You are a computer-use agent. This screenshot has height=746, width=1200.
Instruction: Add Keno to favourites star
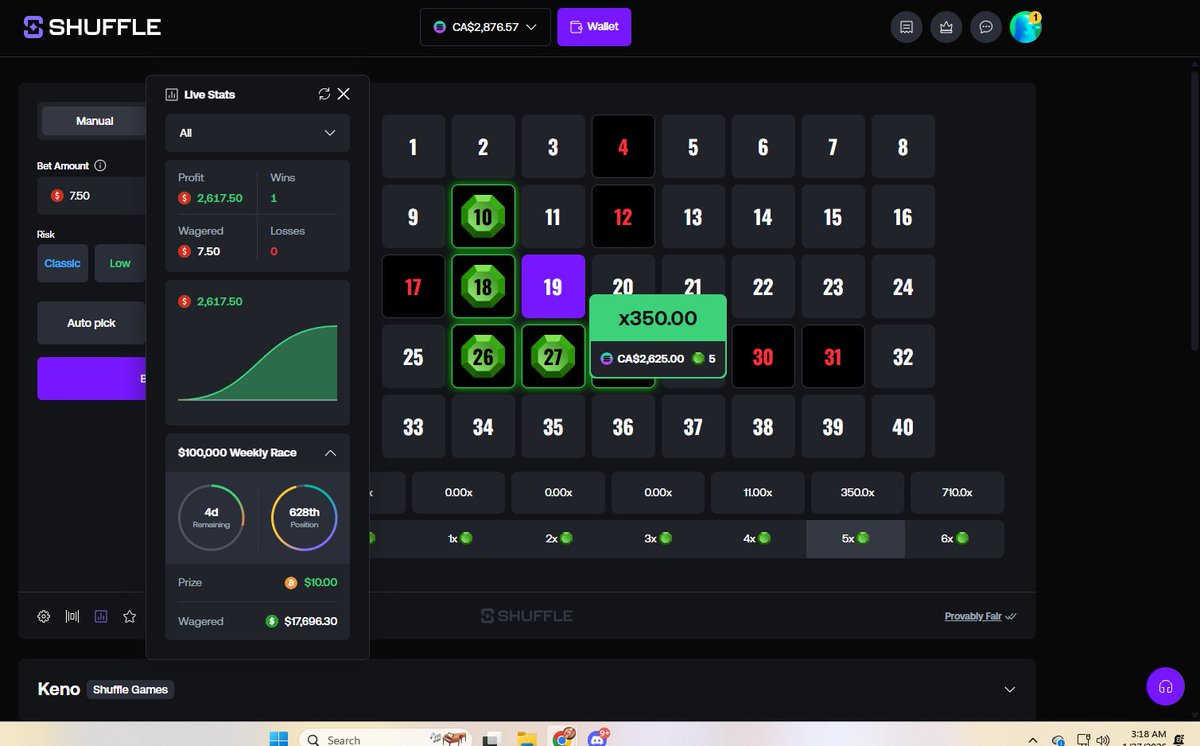(129, 617)
